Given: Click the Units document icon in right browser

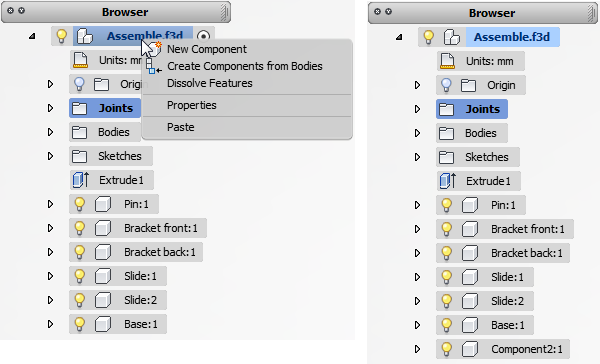Looking at the screenshot, I should pyautogui.click(x=447, y=61).
